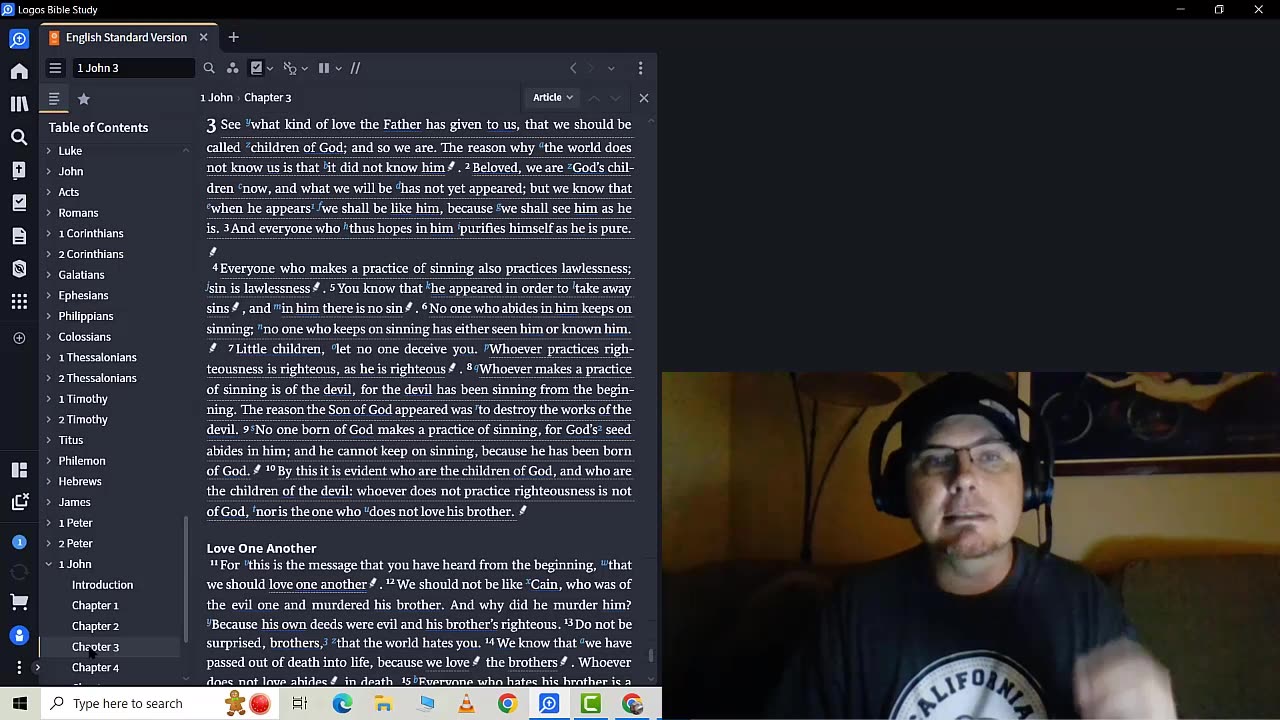
Task: Click the parallel resources double-slash icon
Action: tap(355, 68)
